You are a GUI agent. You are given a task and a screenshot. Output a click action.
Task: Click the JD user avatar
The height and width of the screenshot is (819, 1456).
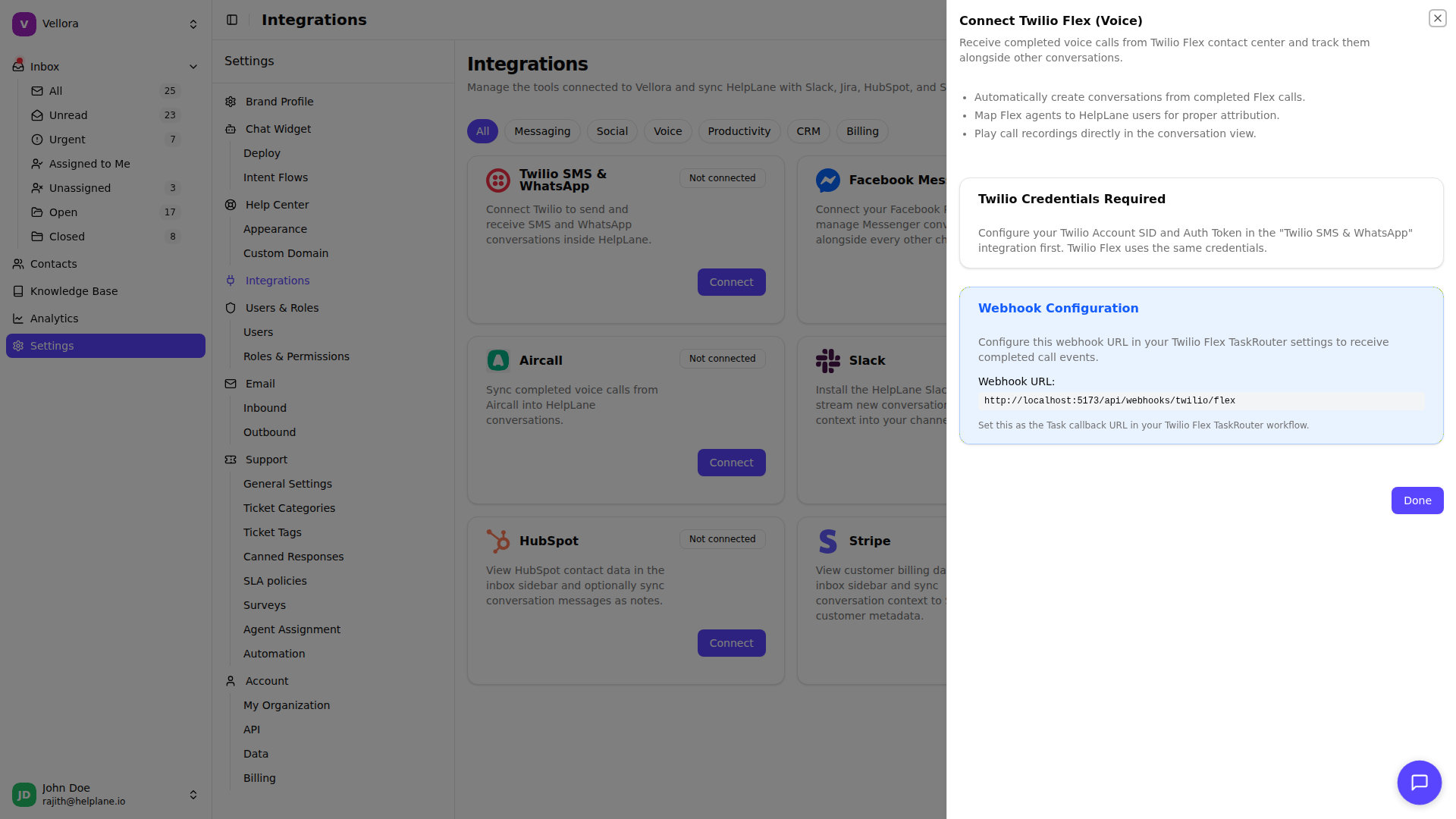pyautogui.click(x=24, y=795)
